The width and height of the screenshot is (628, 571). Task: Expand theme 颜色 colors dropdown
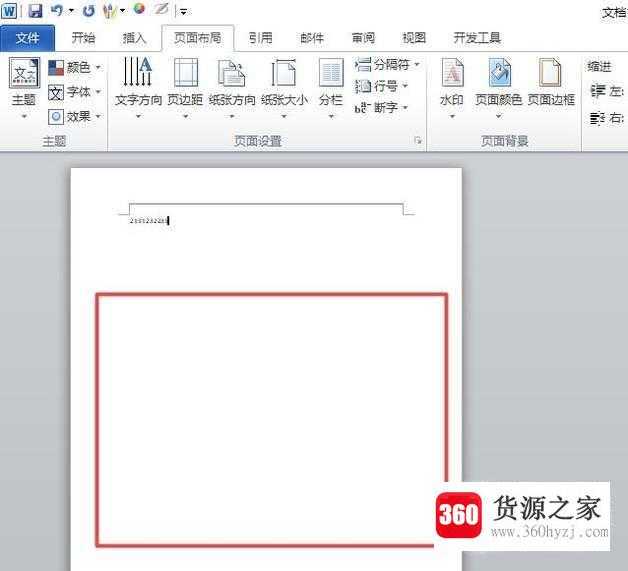(x=74, y=67)
